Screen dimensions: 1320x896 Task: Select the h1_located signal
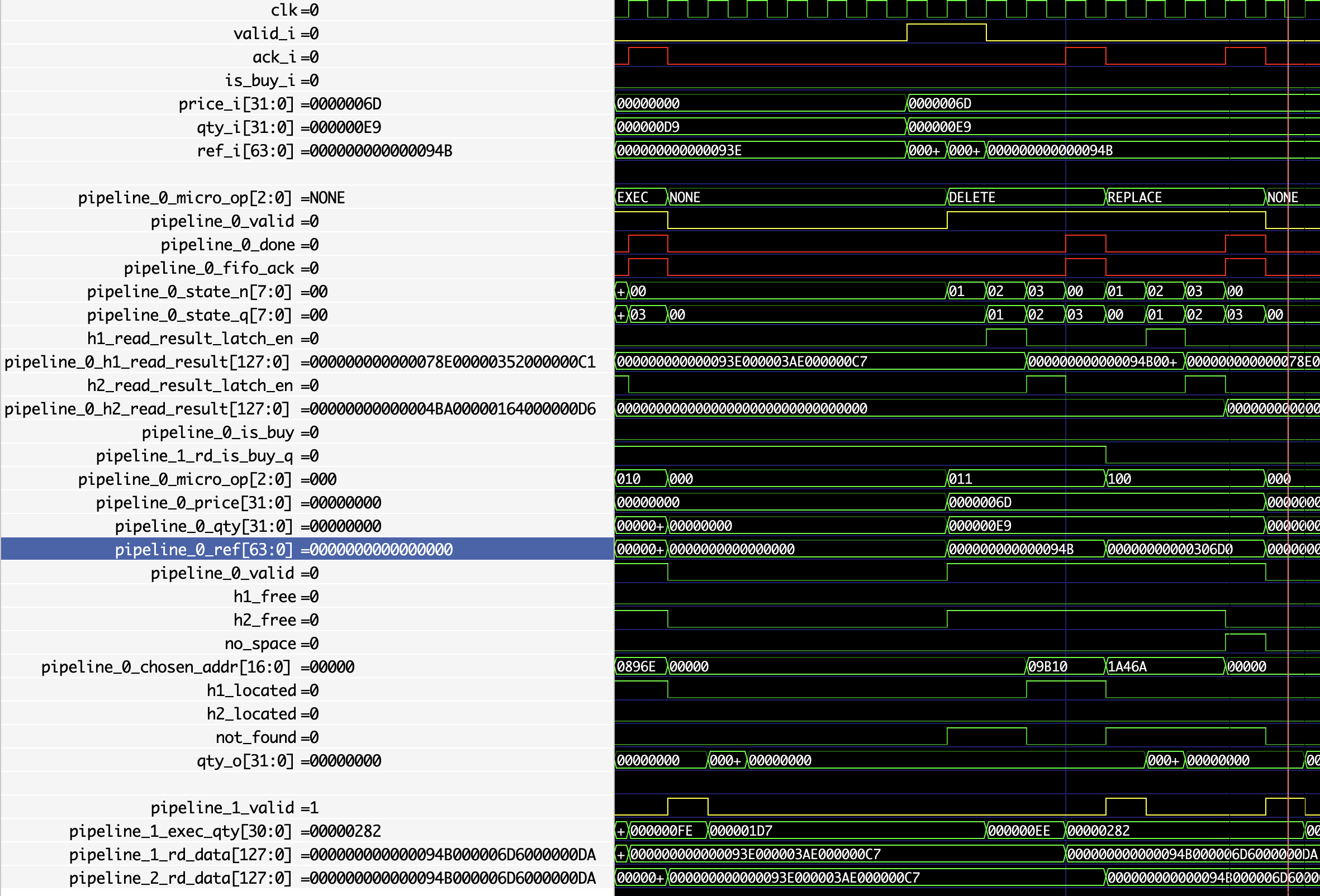pos(307,690)
